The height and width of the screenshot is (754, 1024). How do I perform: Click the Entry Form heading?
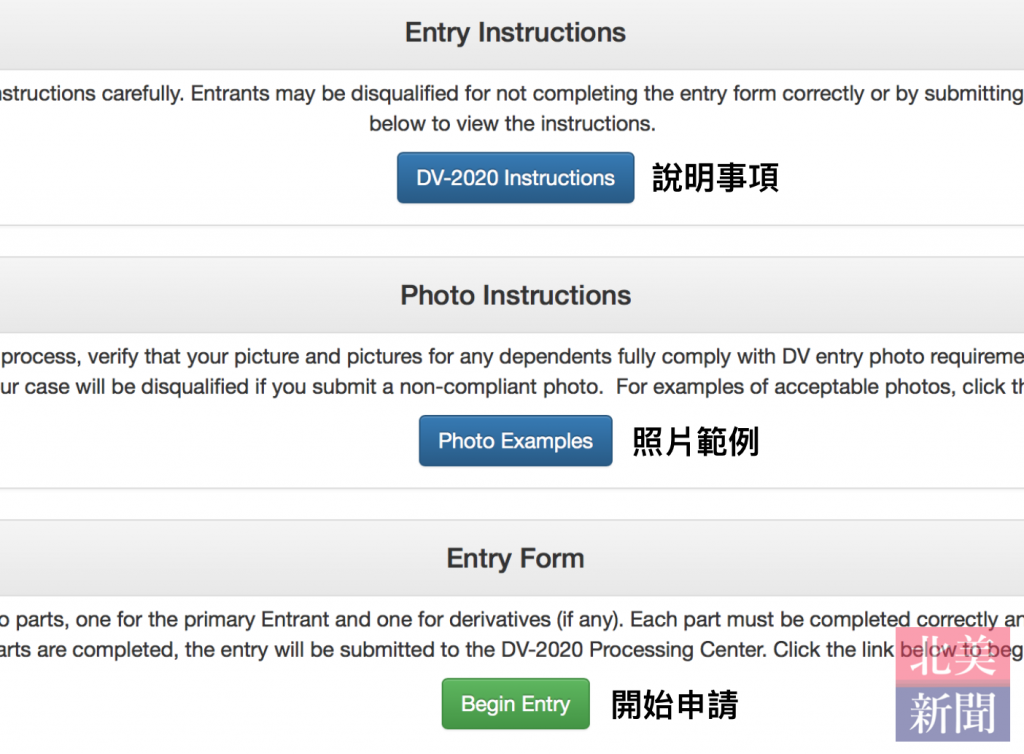[x=515, y=558]
